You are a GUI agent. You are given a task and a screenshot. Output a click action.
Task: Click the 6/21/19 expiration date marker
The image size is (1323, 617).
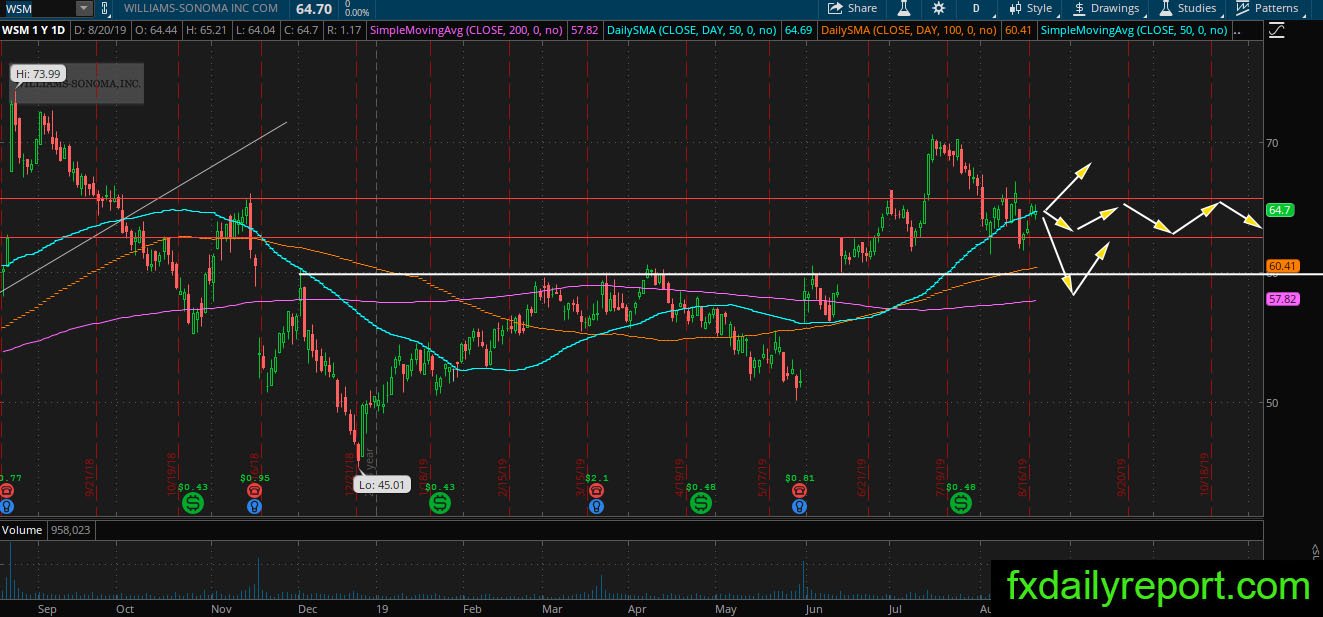(861, 478)
